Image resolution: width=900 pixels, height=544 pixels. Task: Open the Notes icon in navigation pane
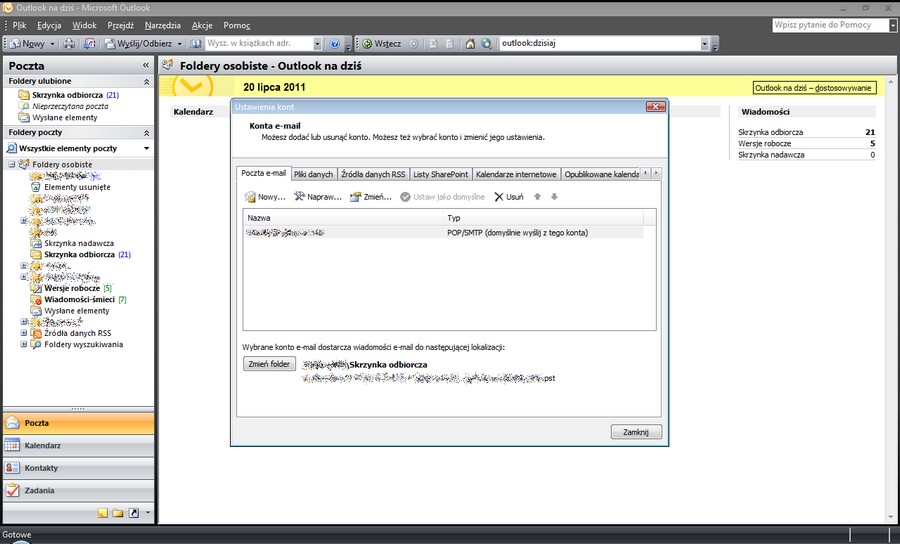[x=102, y=513]
